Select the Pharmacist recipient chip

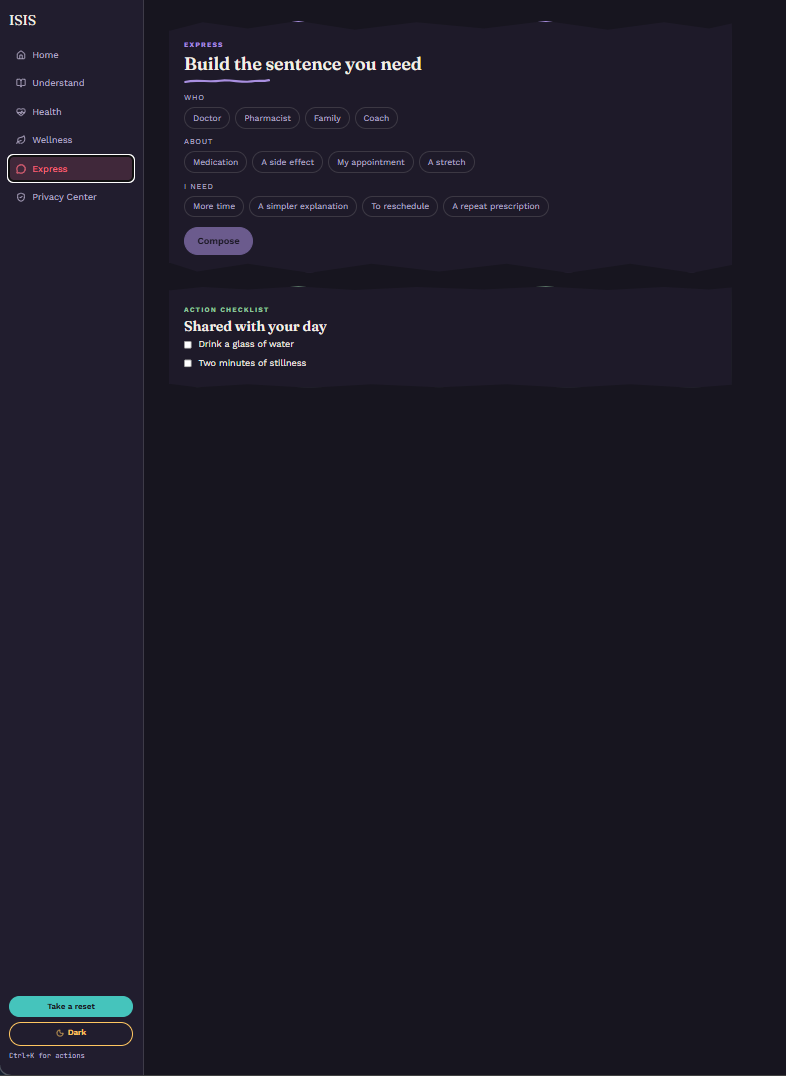(x=267, y=118)
